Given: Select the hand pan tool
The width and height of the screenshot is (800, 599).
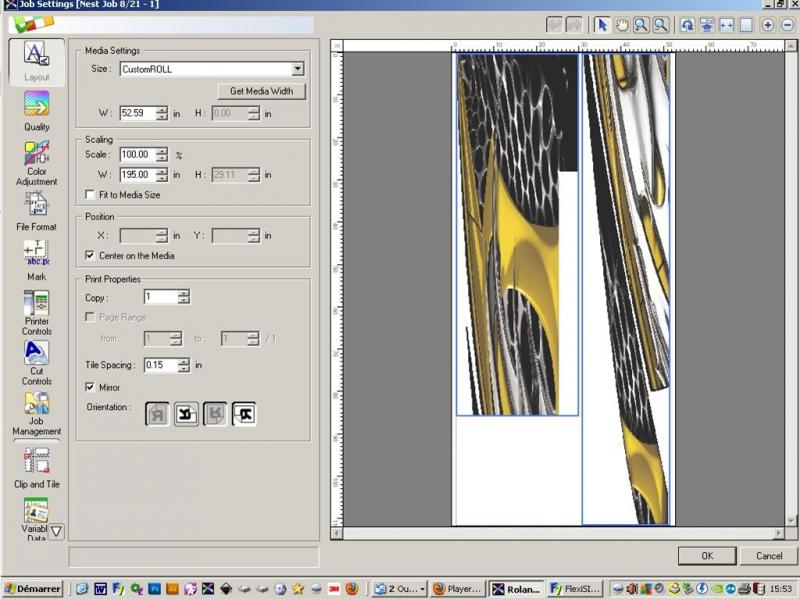Looking at the screenshot, I should tap(621, 24).
